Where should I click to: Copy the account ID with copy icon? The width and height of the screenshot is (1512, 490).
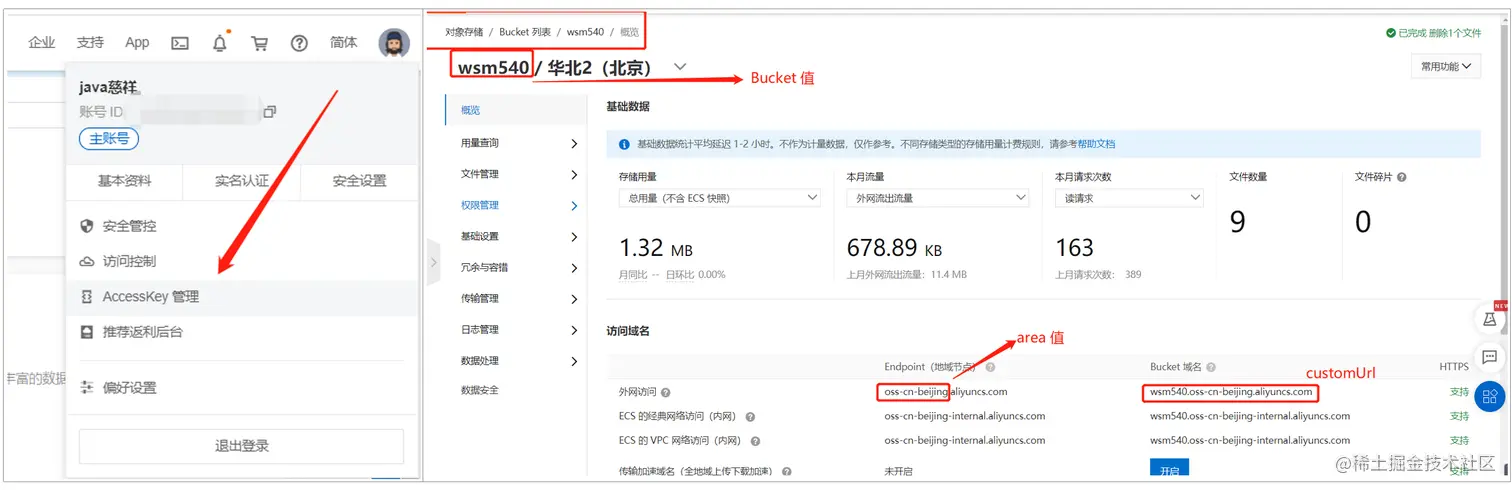click(x=270, y=112)
